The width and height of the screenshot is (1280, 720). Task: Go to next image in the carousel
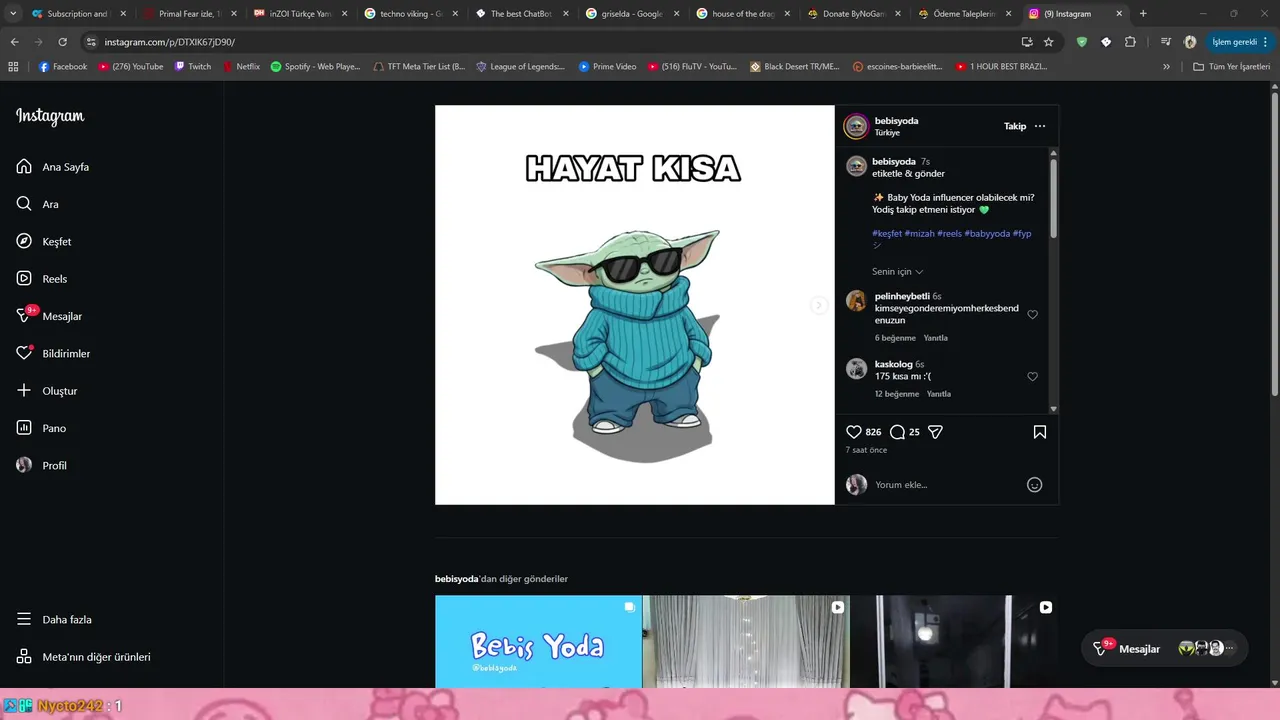click(819, 305)
